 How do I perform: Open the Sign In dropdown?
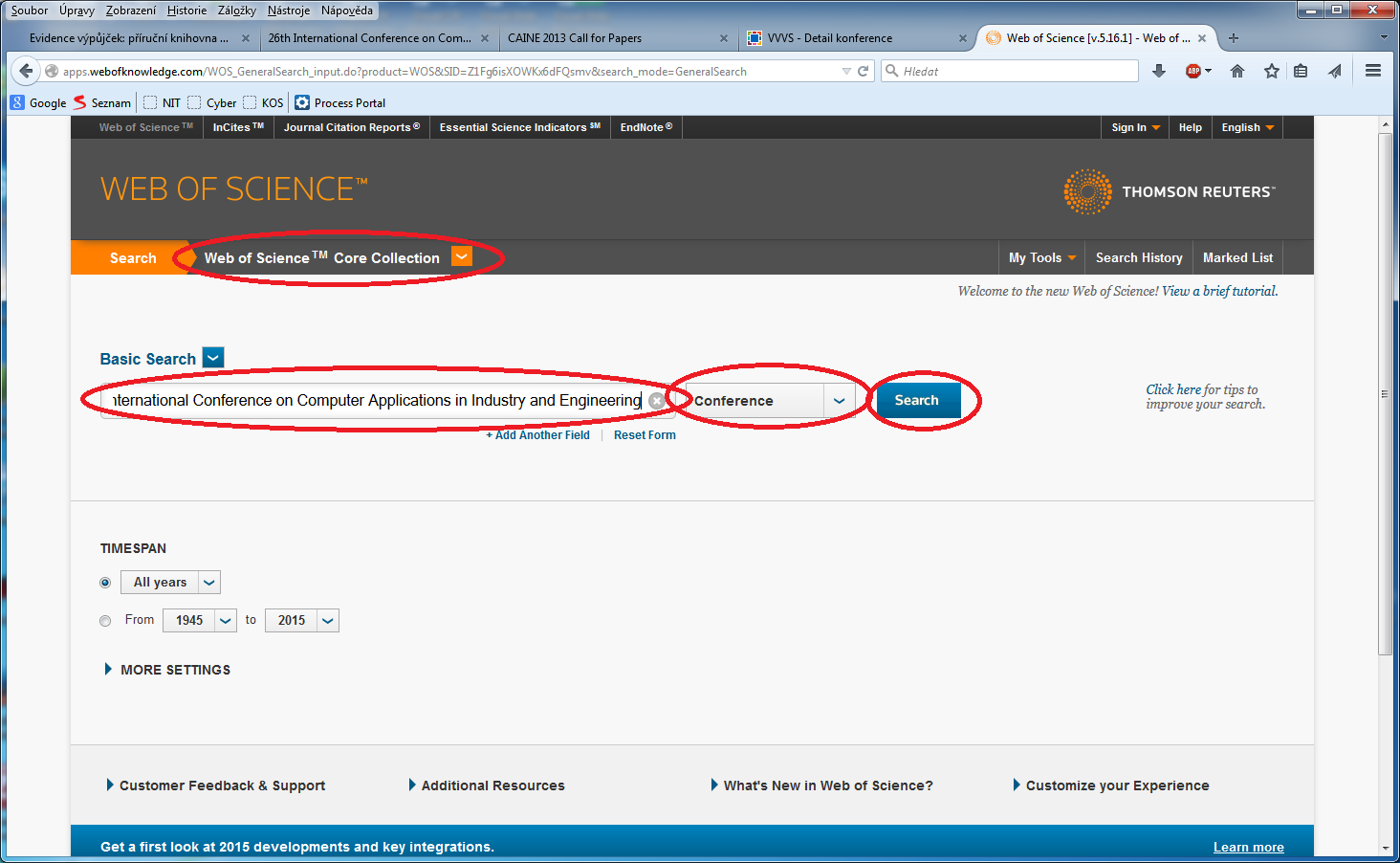click(x=1135, y=127)
